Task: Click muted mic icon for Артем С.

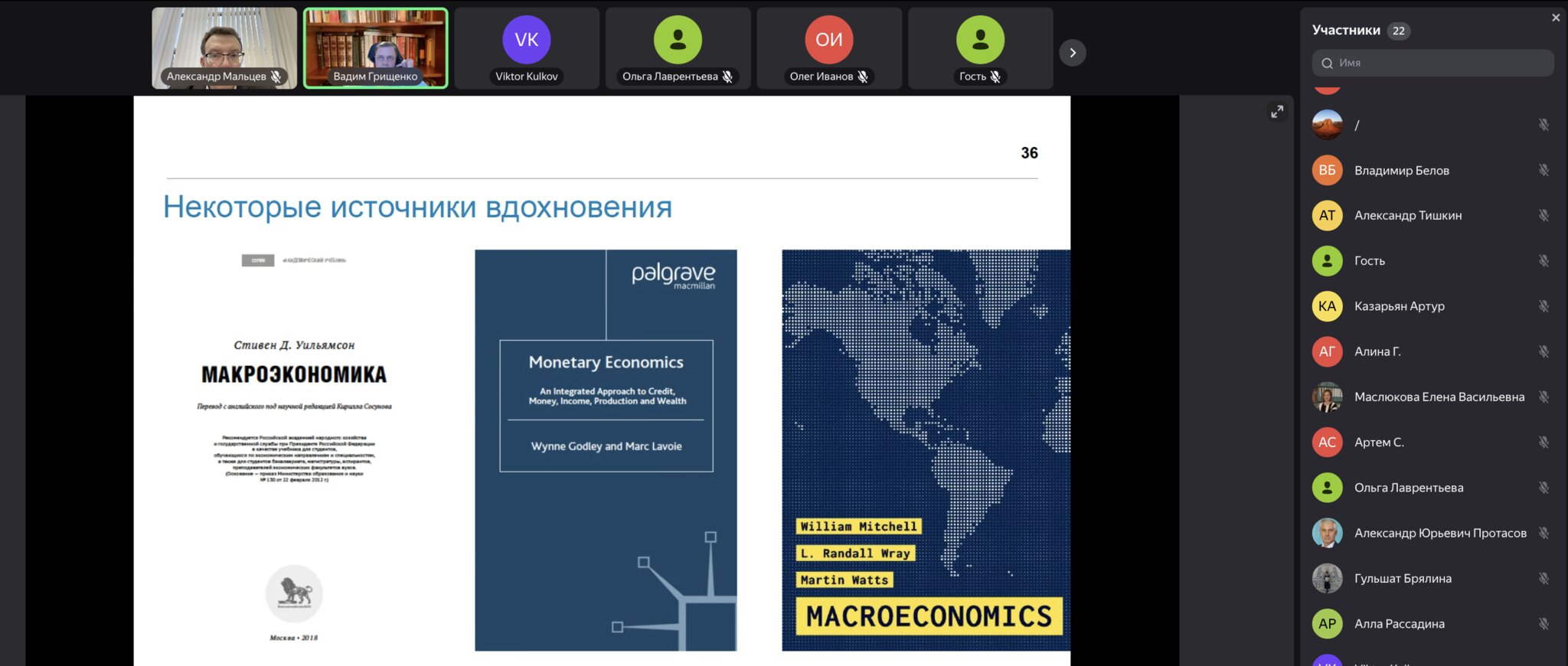Action: coord(1543,442)
